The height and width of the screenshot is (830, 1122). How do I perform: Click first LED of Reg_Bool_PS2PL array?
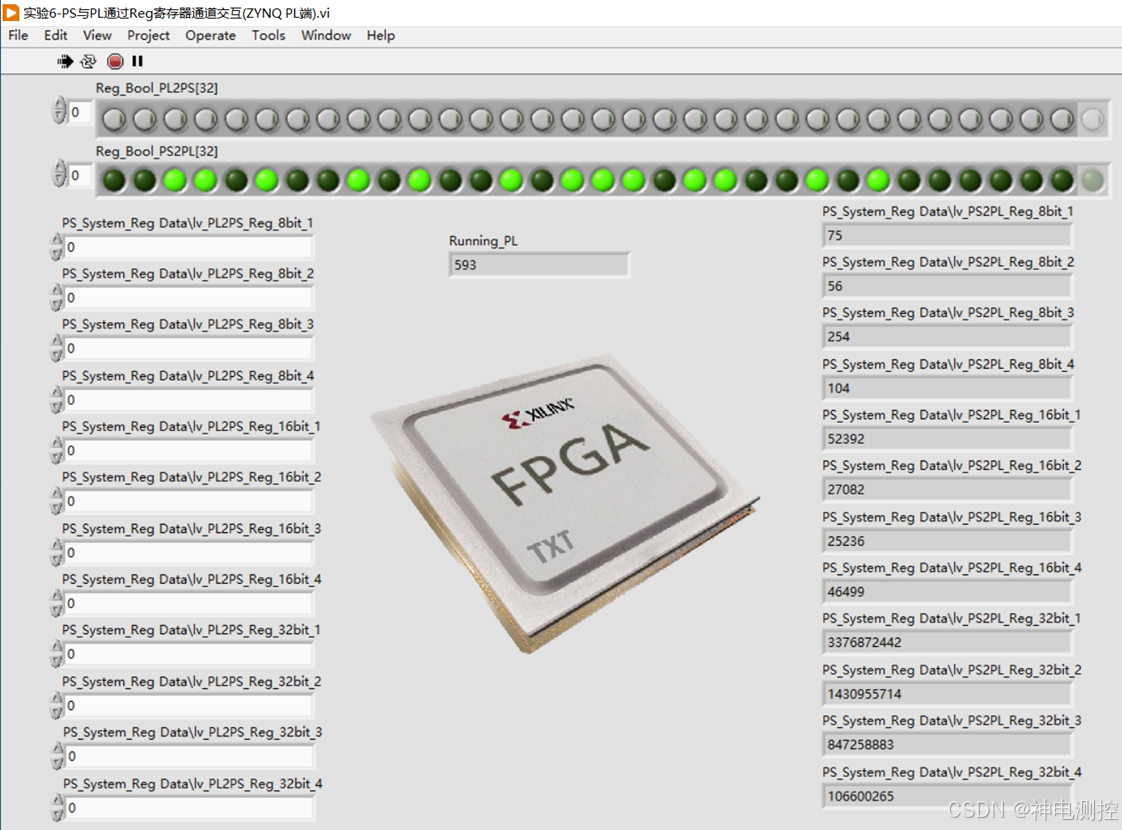pyautogui.click(x=114, y=180)
